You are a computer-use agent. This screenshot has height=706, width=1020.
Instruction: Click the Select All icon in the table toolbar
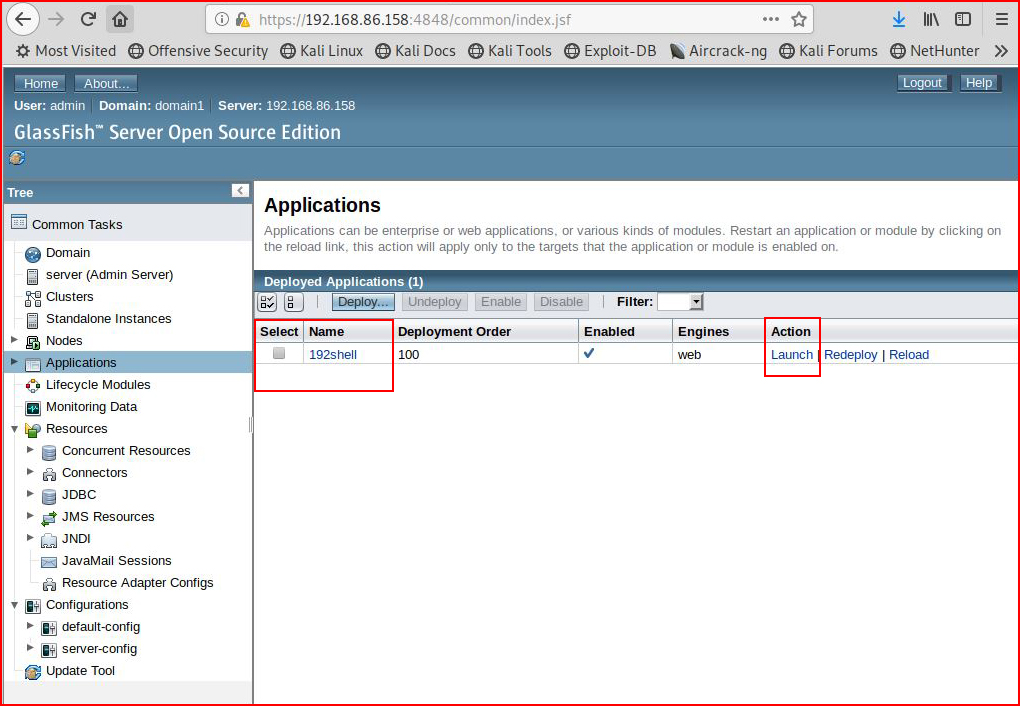[x=267, y=302]
